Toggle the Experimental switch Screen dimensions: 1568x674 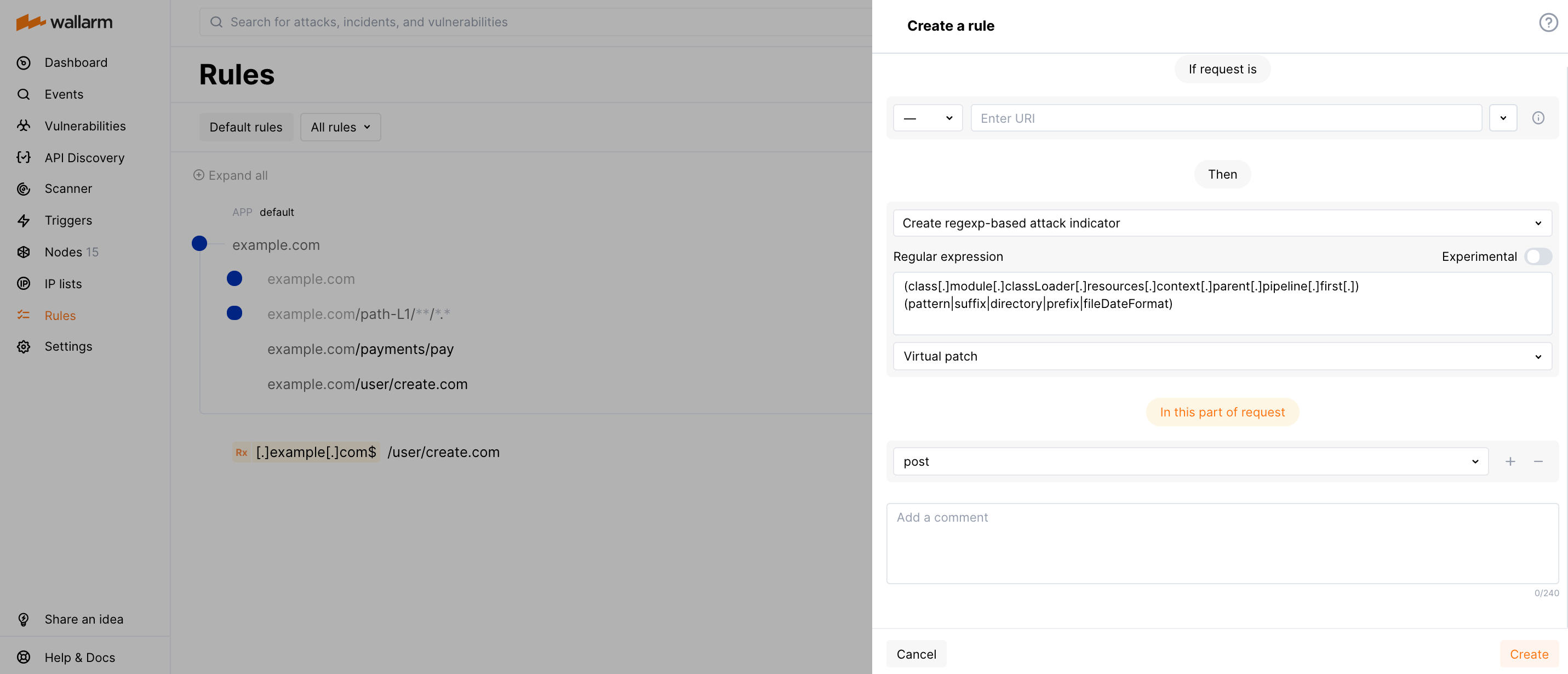[x=1537, y=256]
